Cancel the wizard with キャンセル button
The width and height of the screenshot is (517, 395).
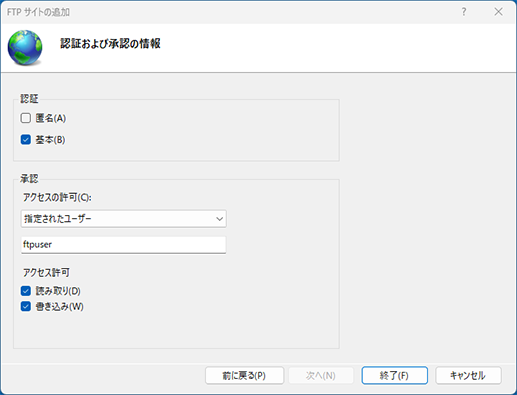pyautogui.click(x=468, y=376)
